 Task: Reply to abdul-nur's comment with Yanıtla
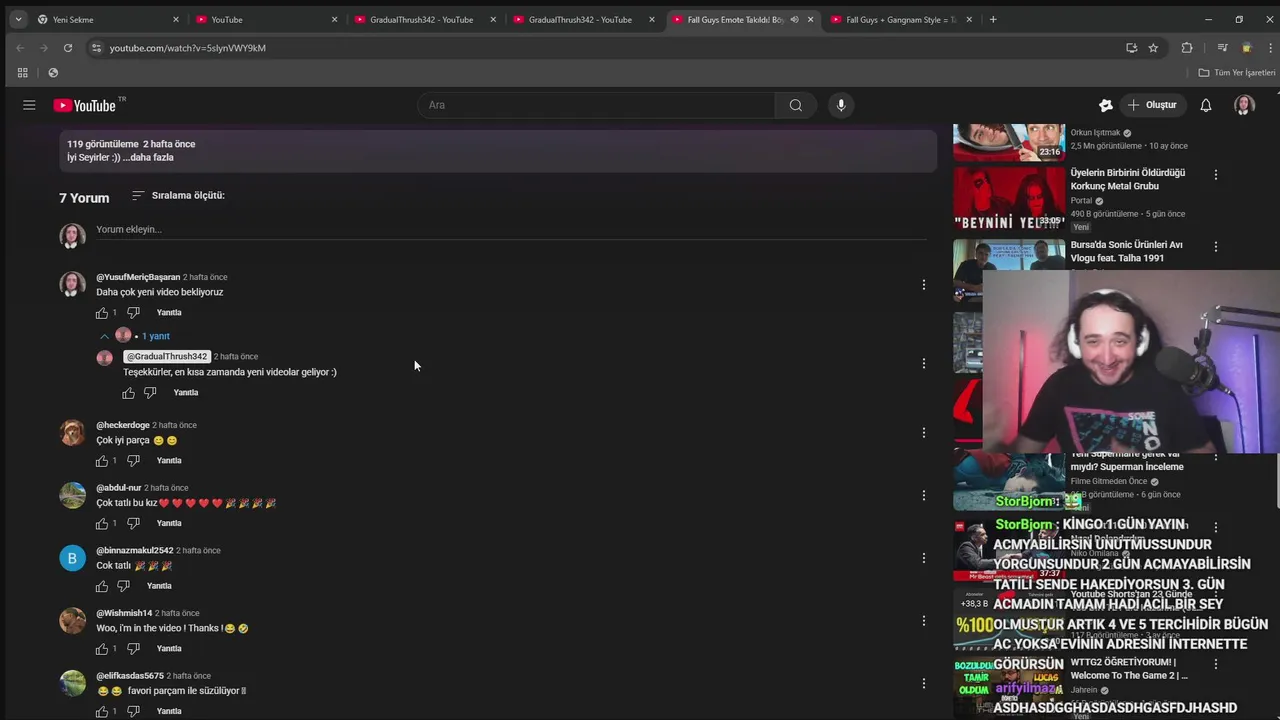pos(169,524)
